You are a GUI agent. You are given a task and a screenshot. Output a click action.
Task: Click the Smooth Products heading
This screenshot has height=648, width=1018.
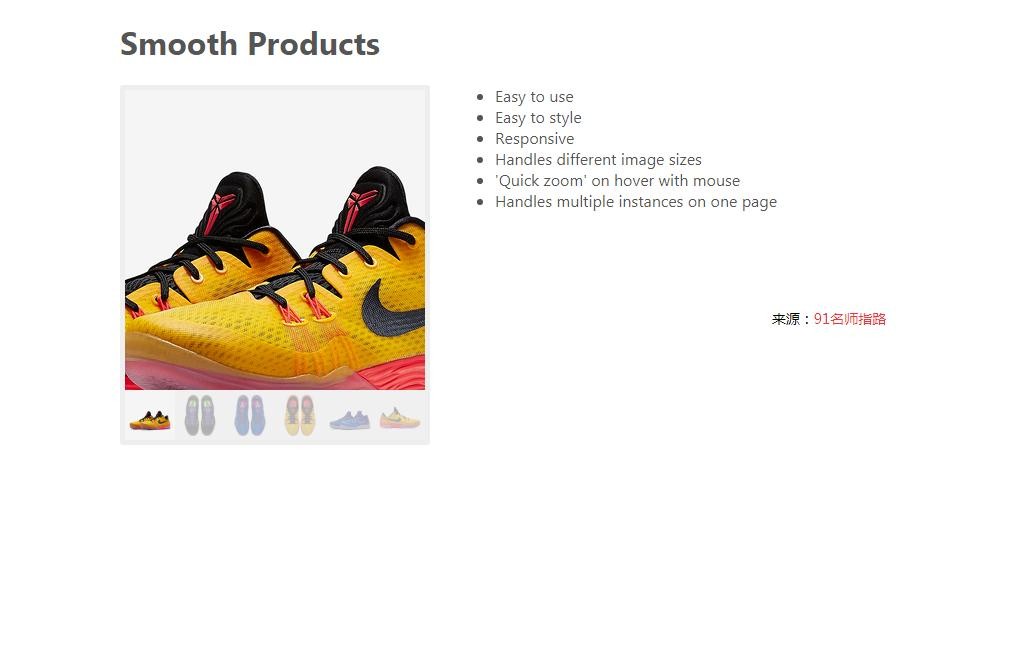[x=250, y=44]
